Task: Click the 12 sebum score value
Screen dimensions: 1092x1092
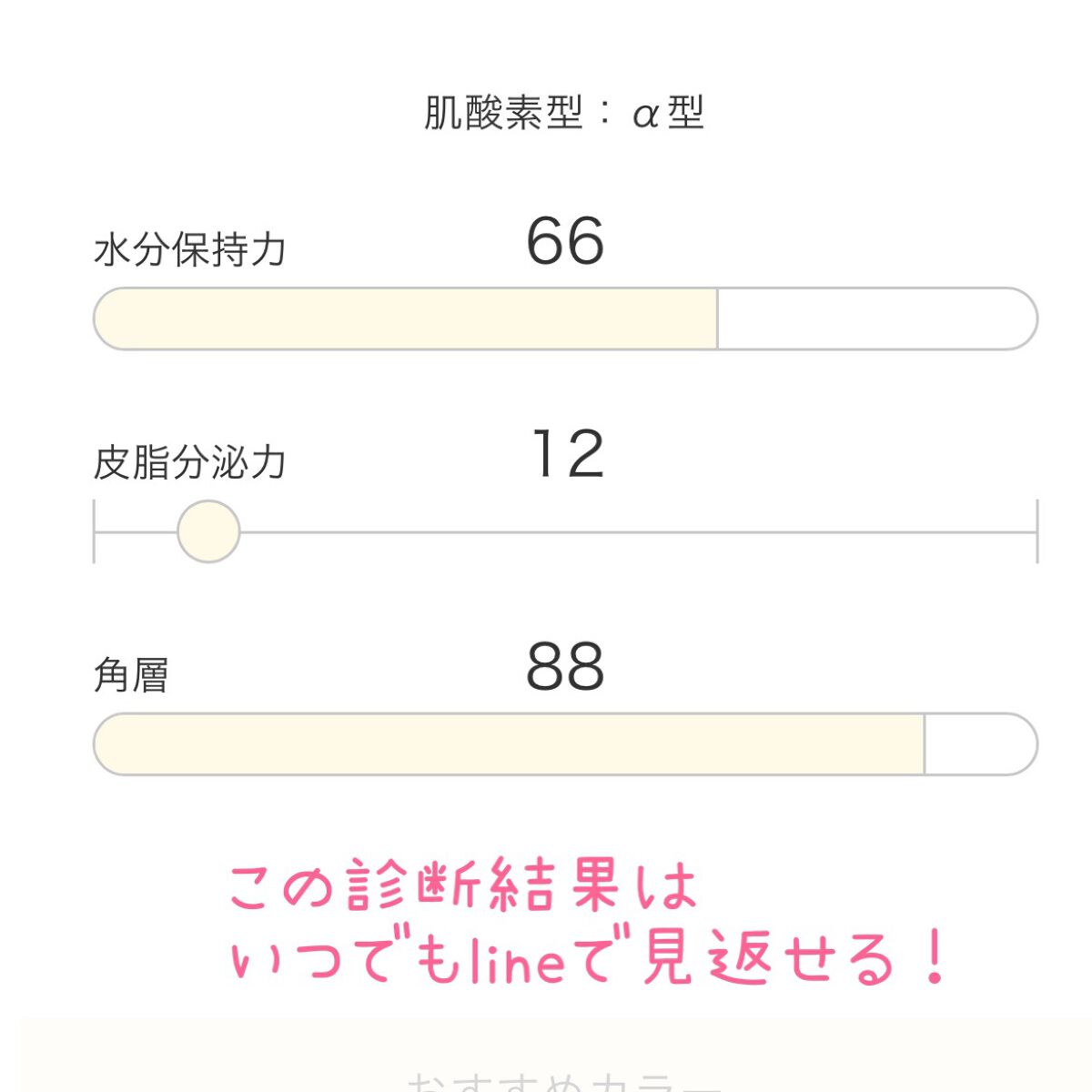Action: [x=568, y=454]
